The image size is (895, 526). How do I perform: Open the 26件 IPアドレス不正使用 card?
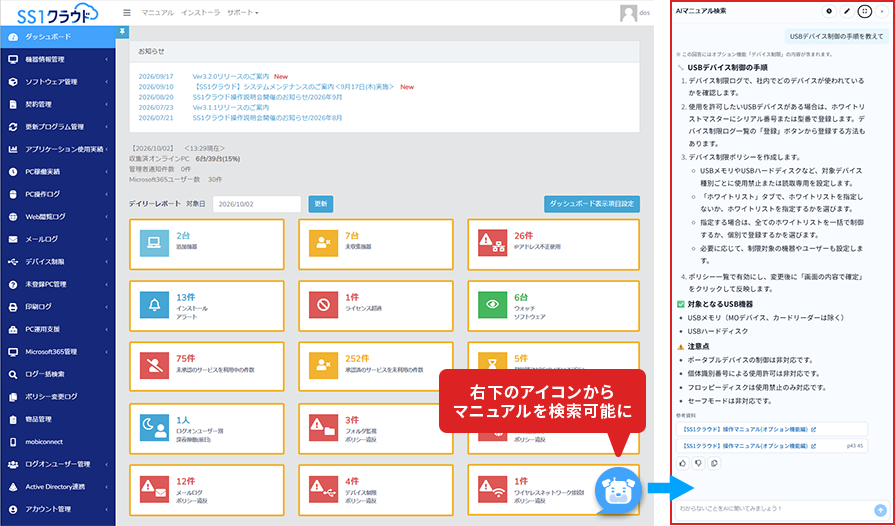[553, 244]
